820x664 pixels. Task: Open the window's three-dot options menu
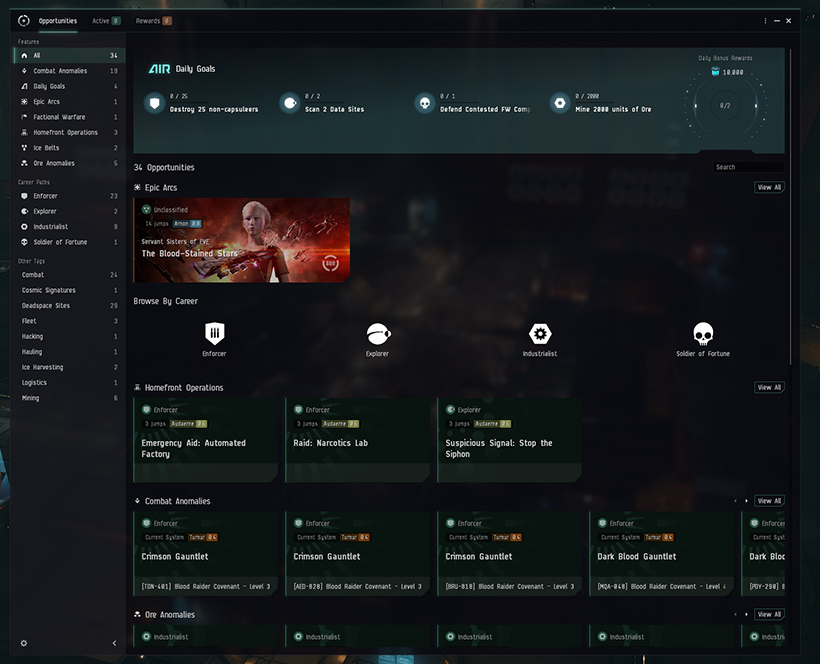(765, 21)
